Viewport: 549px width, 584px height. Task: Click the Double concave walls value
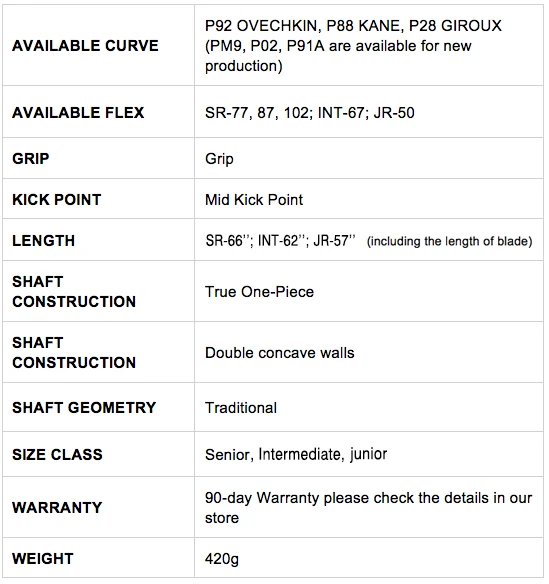(x=279, y=353)
